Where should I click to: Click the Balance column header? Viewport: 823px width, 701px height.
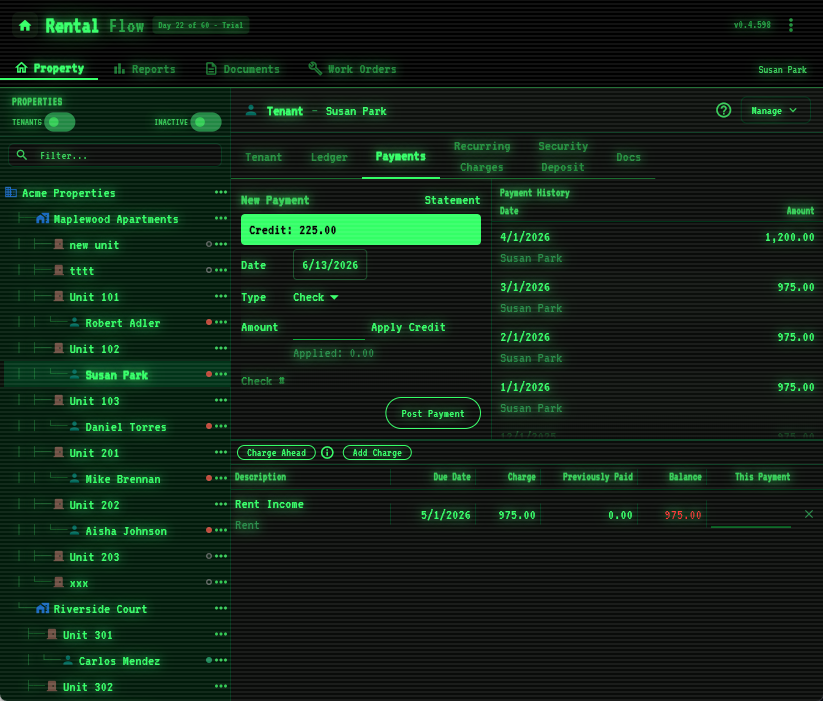(685, 476)
